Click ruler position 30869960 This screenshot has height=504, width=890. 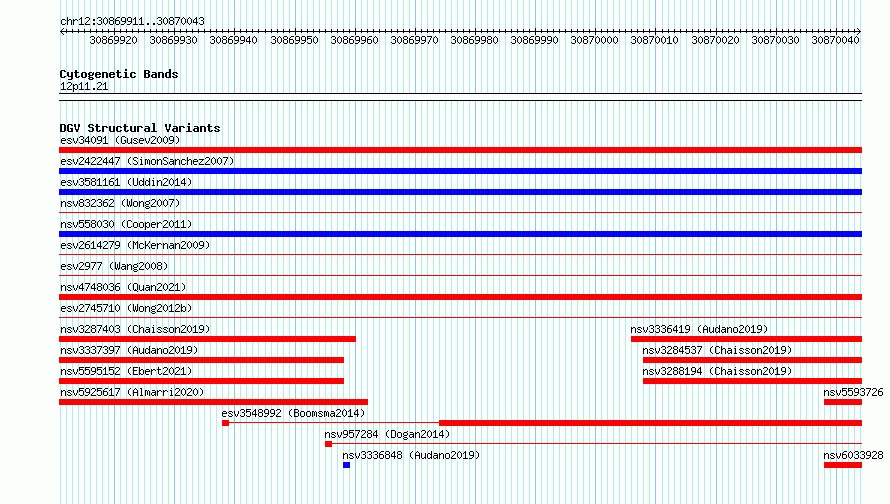(354, 40)
